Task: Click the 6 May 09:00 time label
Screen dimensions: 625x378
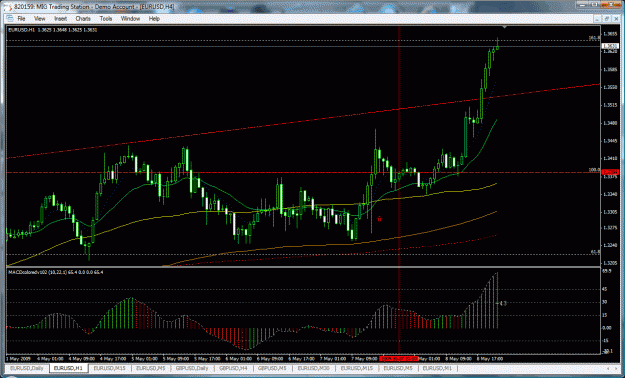Action: coord(269,359)
